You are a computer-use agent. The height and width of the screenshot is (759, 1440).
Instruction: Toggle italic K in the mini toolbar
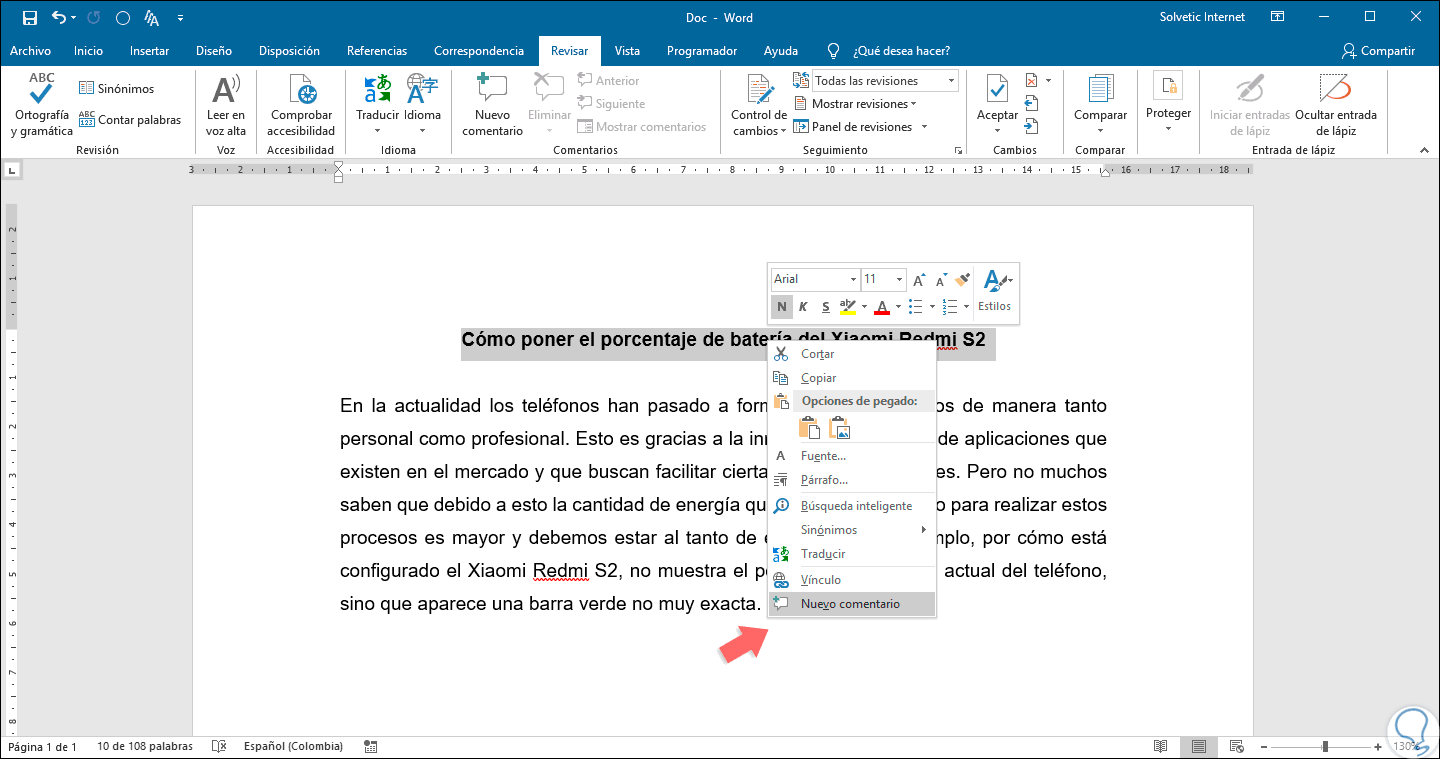click(804, 307)
